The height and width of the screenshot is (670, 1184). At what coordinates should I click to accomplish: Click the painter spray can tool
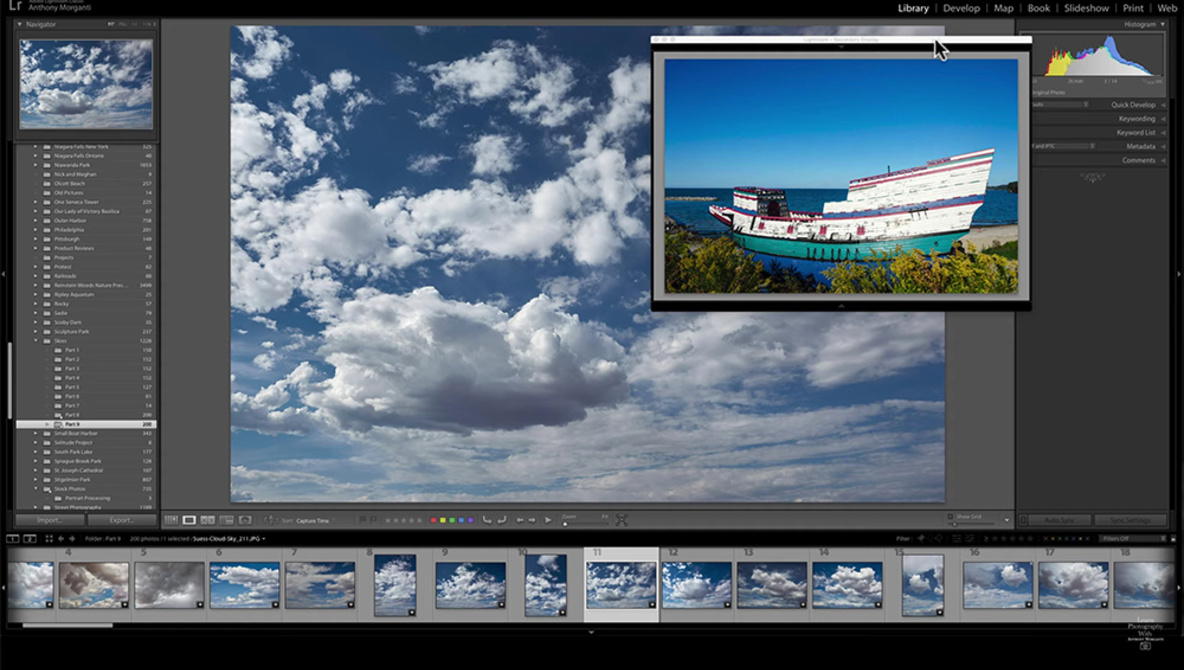pos(270,520)
